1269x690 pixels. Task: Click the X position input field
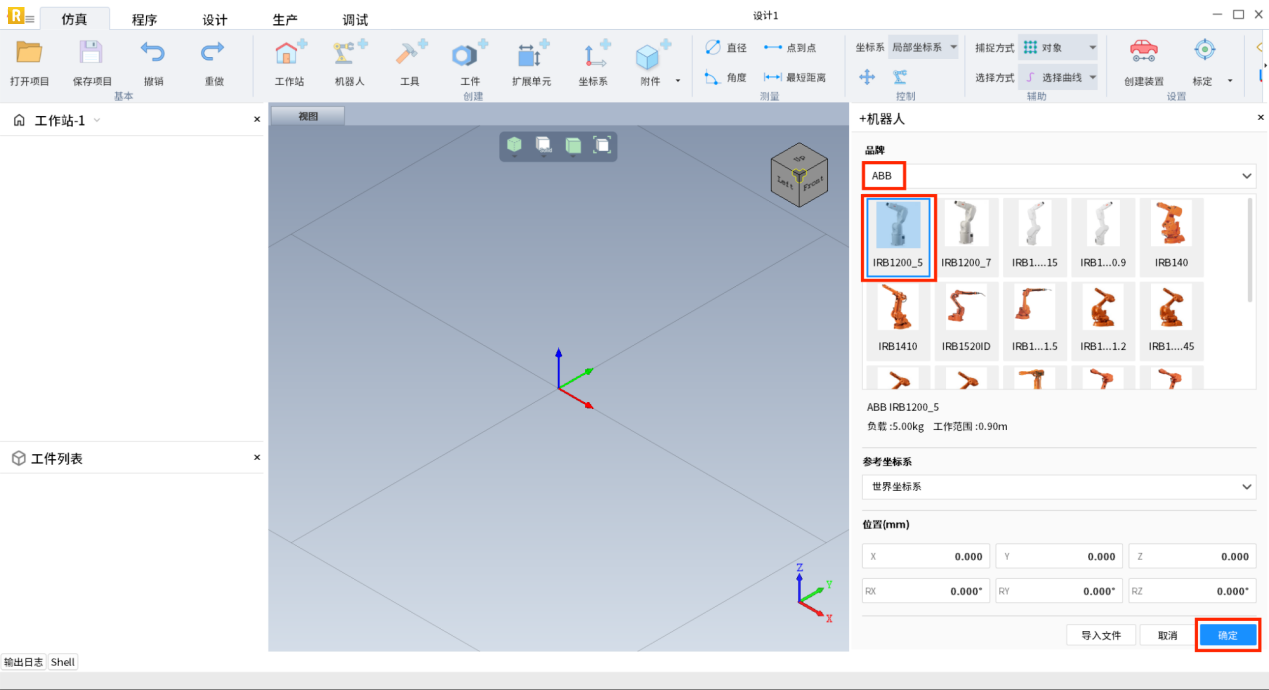coord(926,557)
